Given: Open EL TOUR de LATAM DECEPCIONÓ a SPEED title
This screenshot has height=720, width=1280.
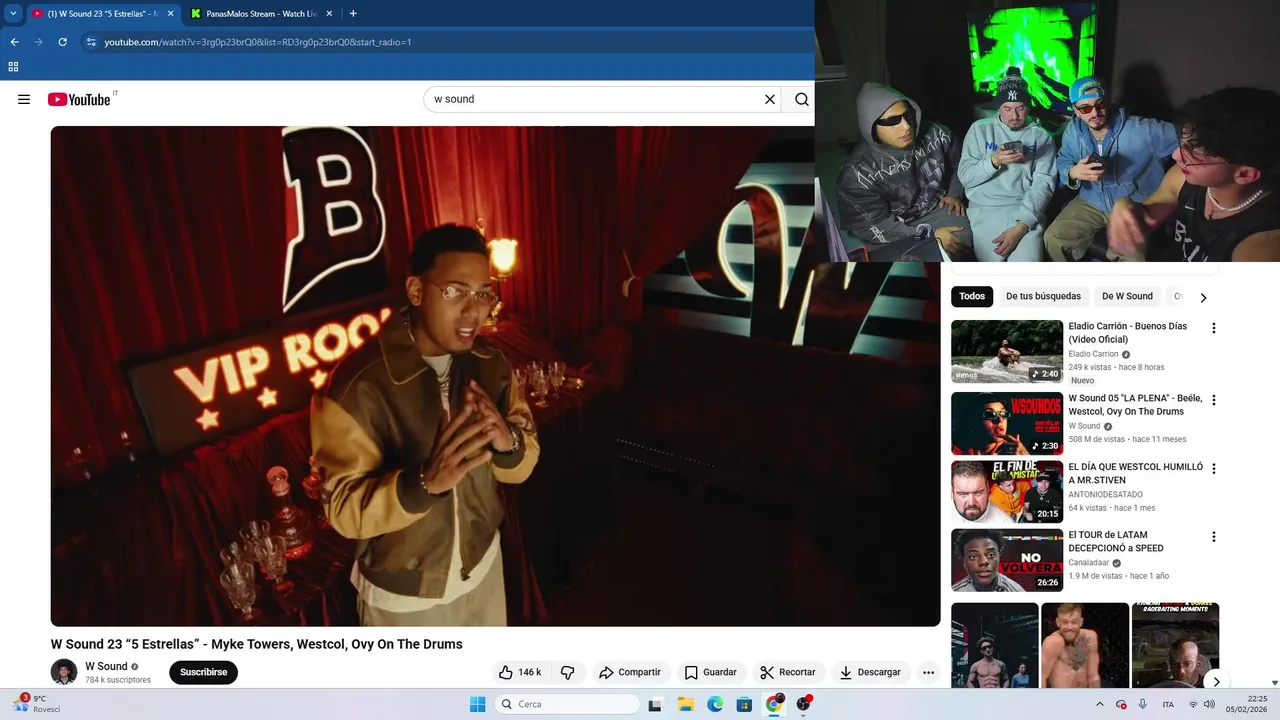Looking at the screenshot, I should pos(1116,541).
